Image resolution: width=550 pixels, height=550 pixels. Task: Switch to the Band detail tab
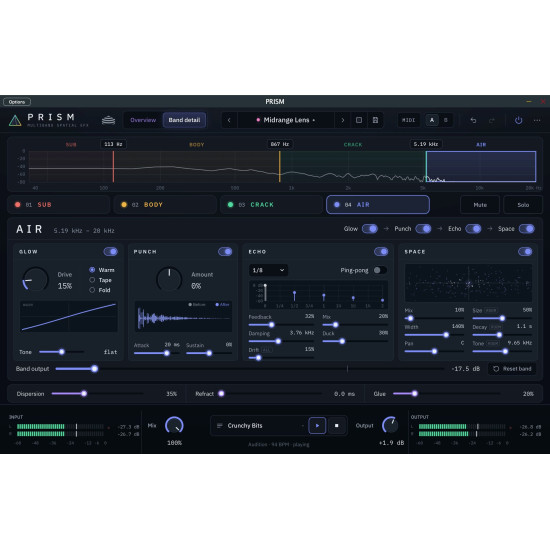tap(184, 120)
